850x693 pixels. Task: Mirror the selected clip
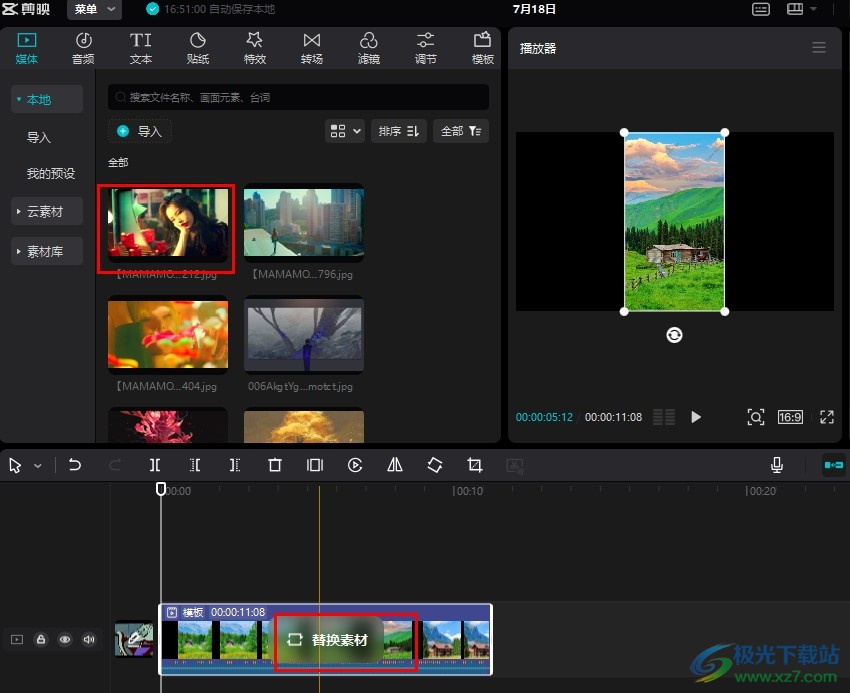point(395,465)
